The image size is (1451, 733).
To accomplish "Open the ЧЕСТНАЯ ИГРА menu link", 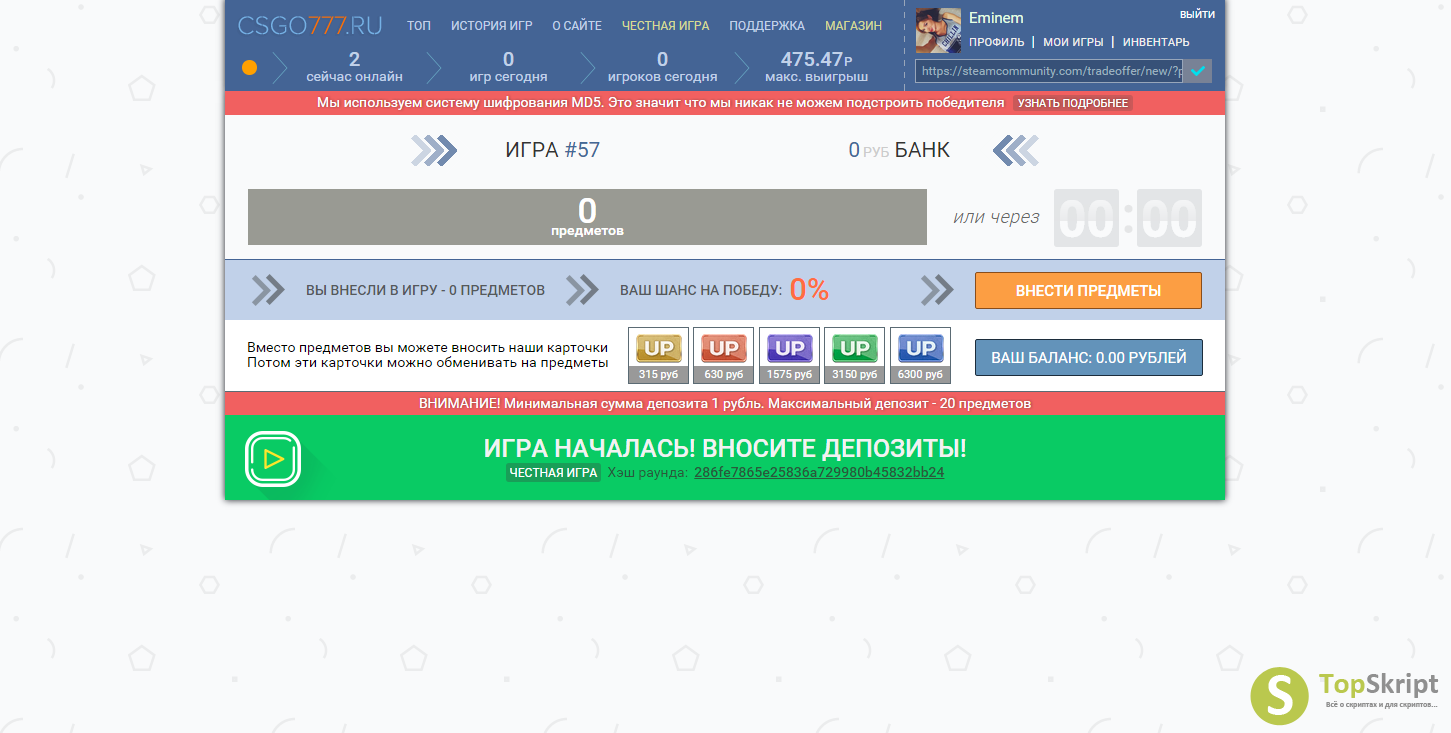I will (665, 26).
